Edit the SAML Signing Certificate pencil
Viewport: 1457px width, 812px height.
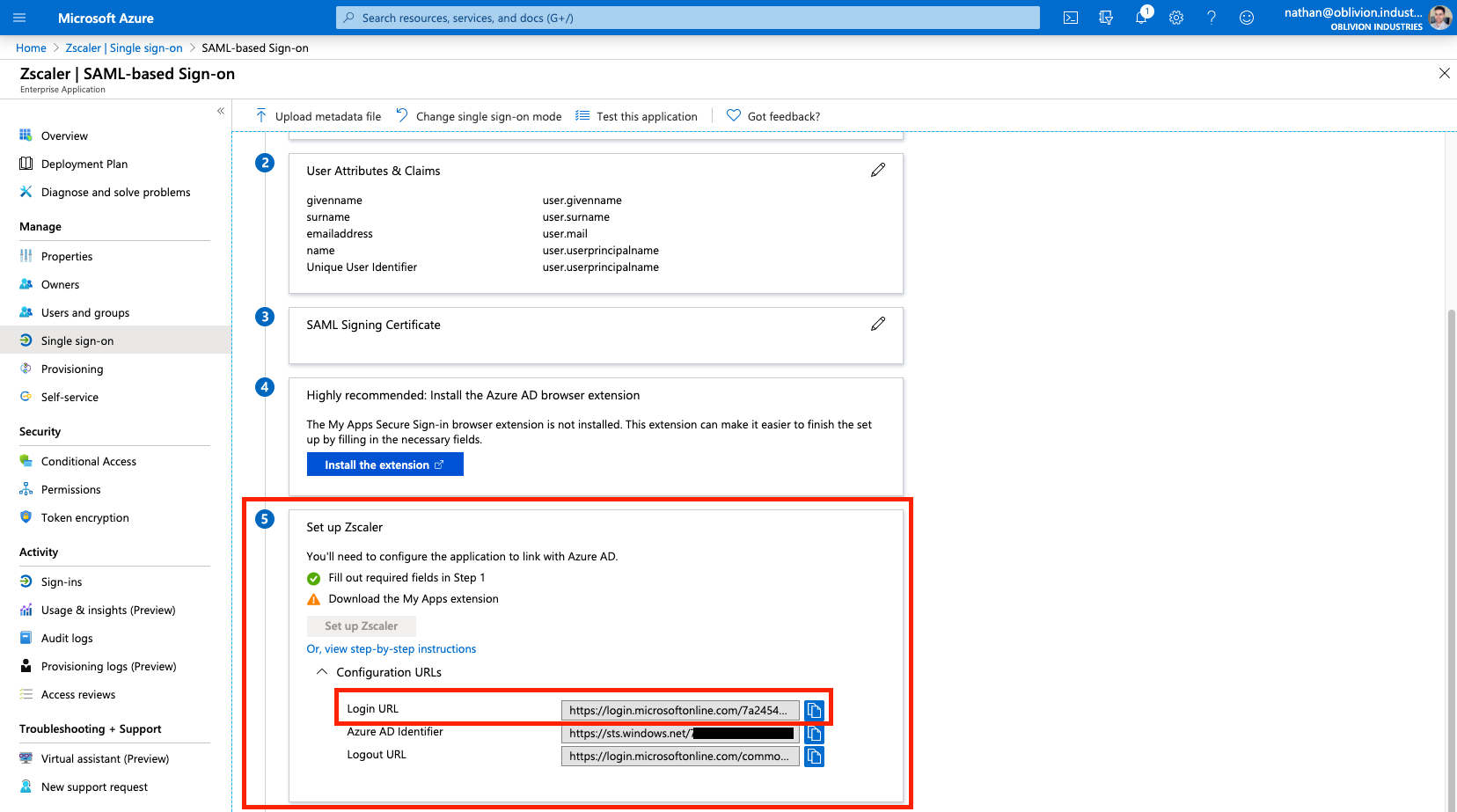click(x=878, y=324)
